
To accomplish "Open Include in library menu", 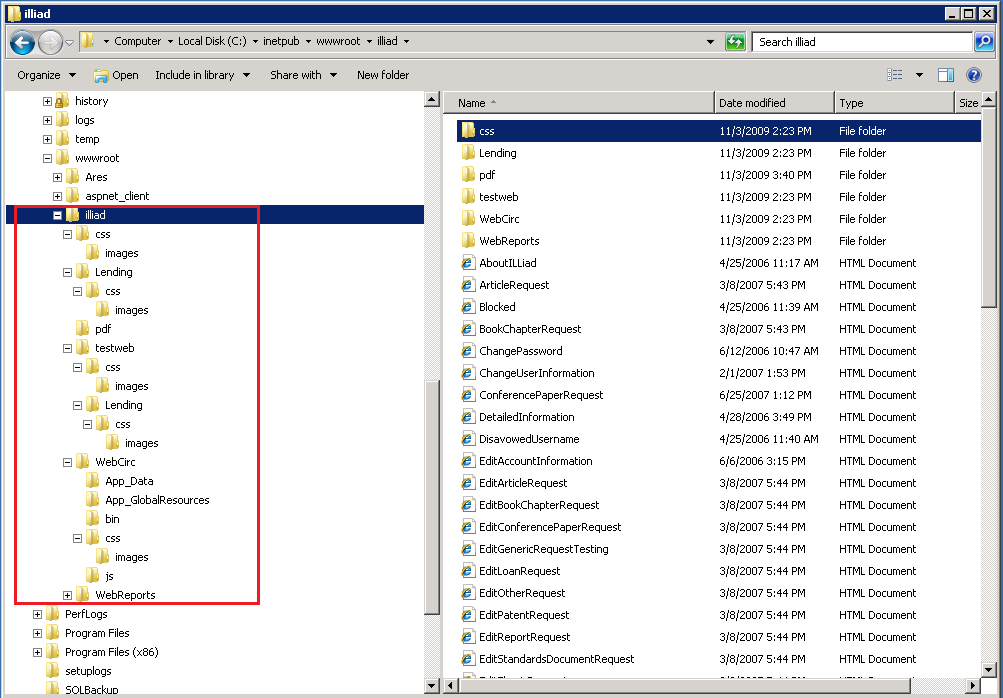I will tap(201, 75).
